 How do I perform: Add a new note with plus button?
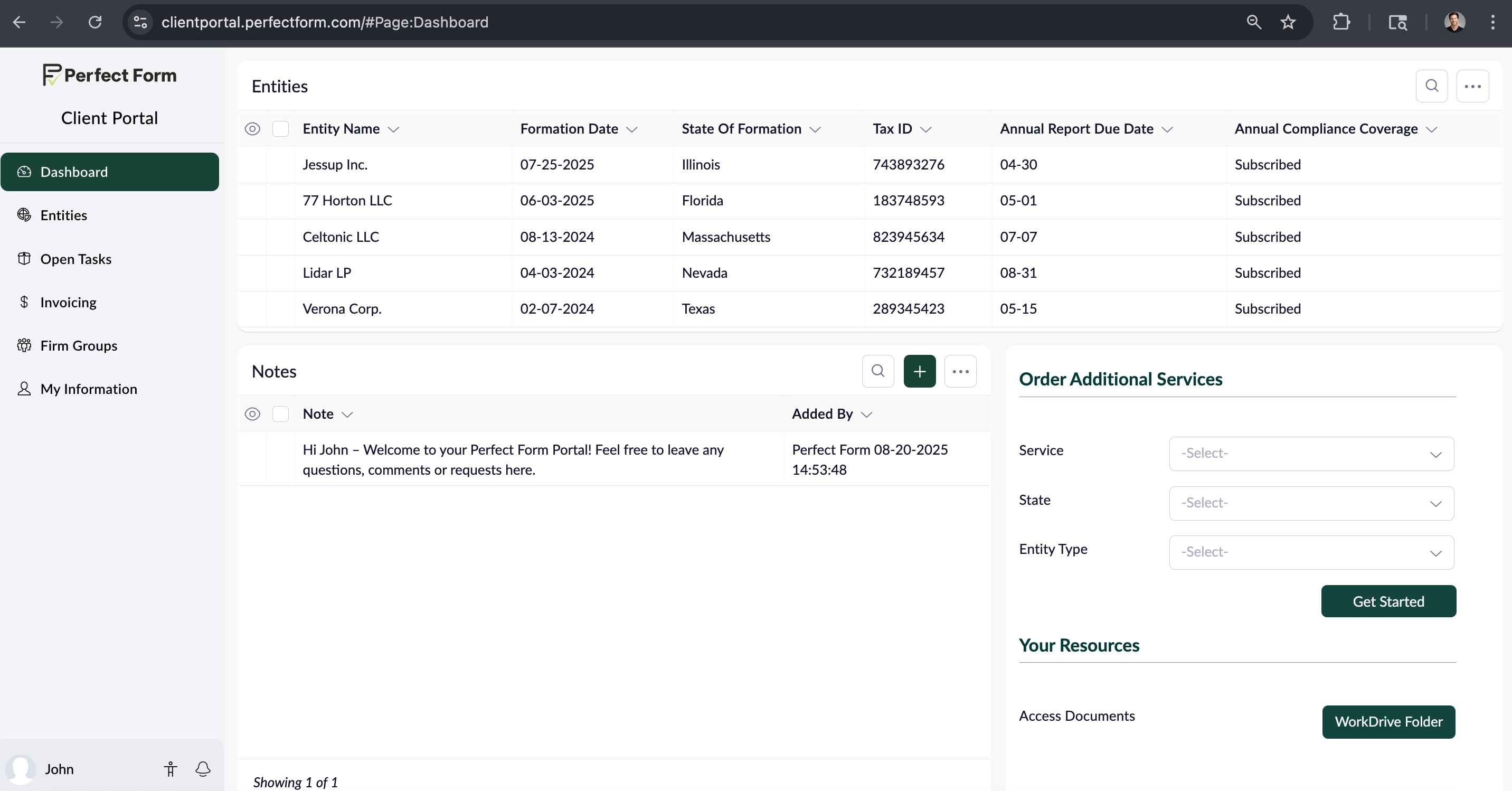(x=919, y=371)
